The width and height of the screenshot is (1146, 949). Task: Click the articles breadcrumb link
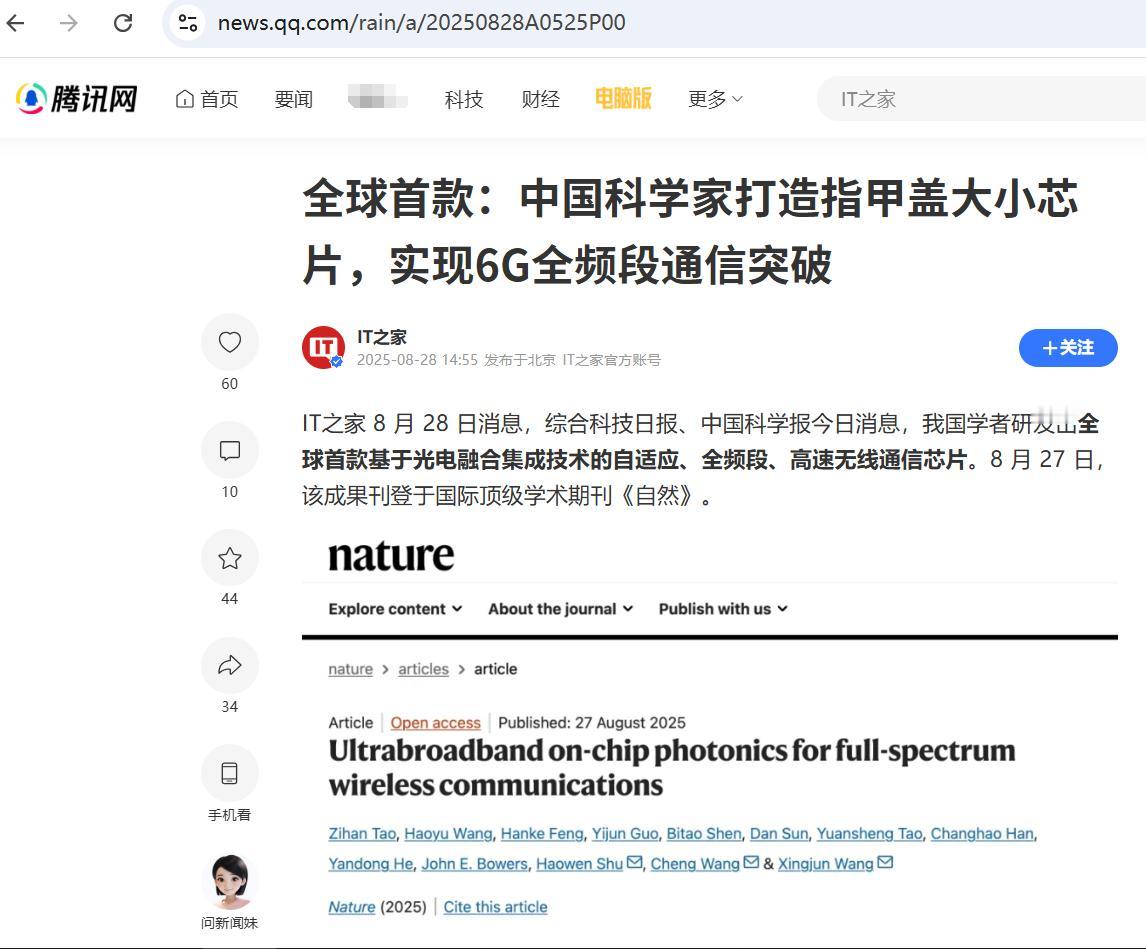click(423, 669)
